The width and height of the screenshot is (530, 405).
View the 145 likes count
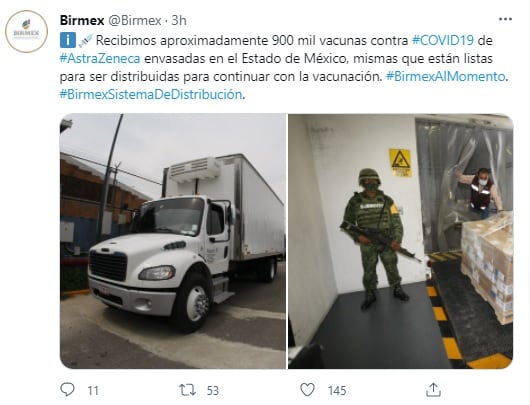[x=337, y=391]
